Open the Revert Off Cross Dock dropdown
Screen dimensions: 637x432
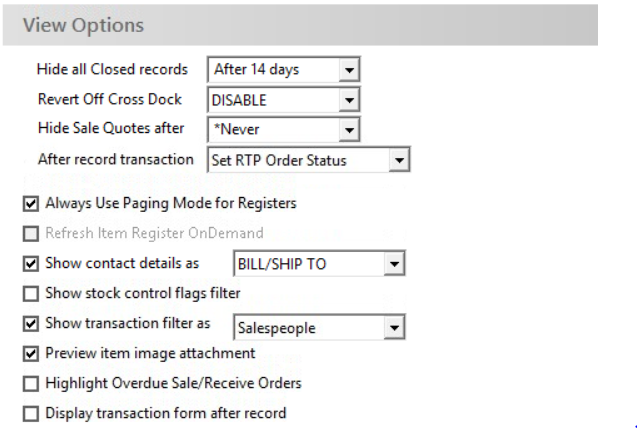(349, 100)
